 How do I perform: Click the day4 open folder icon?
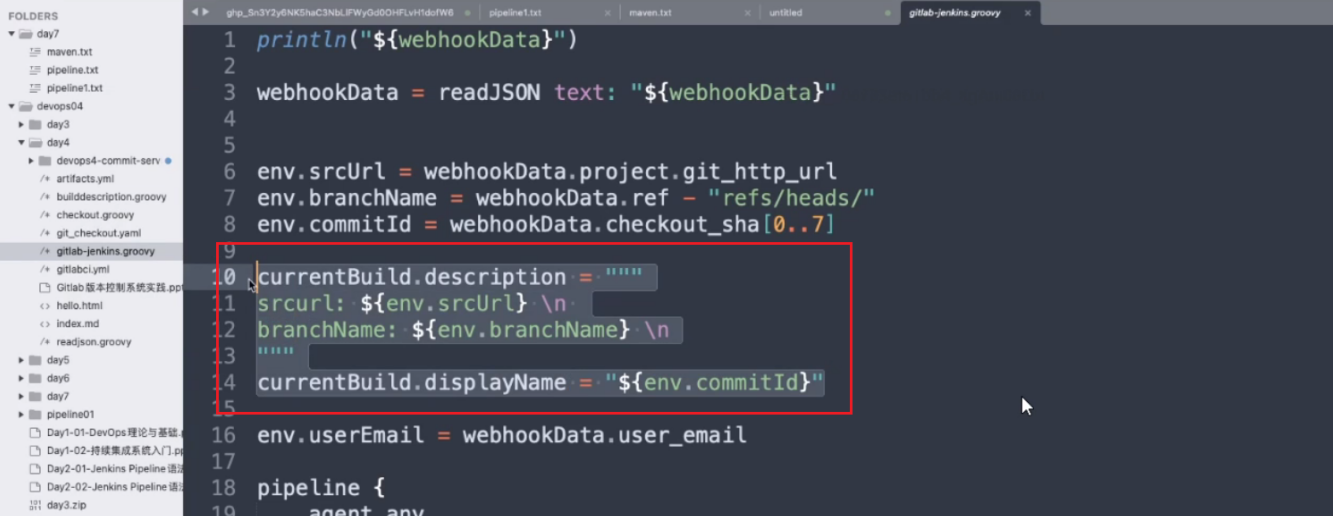coord(35,142)
